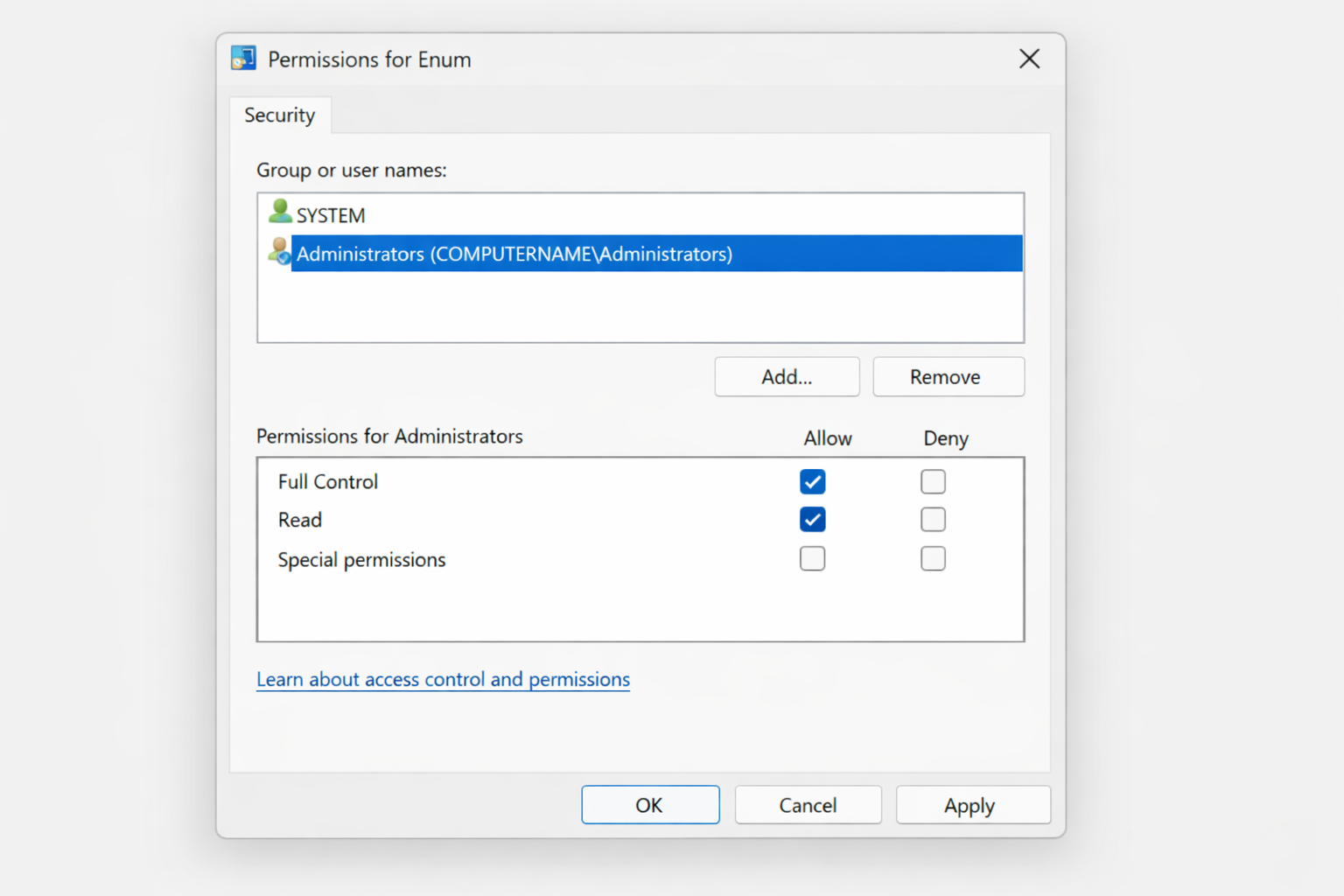Uncheck Allow for Full Control
The image size is (1344, 896).
[812, 481]
